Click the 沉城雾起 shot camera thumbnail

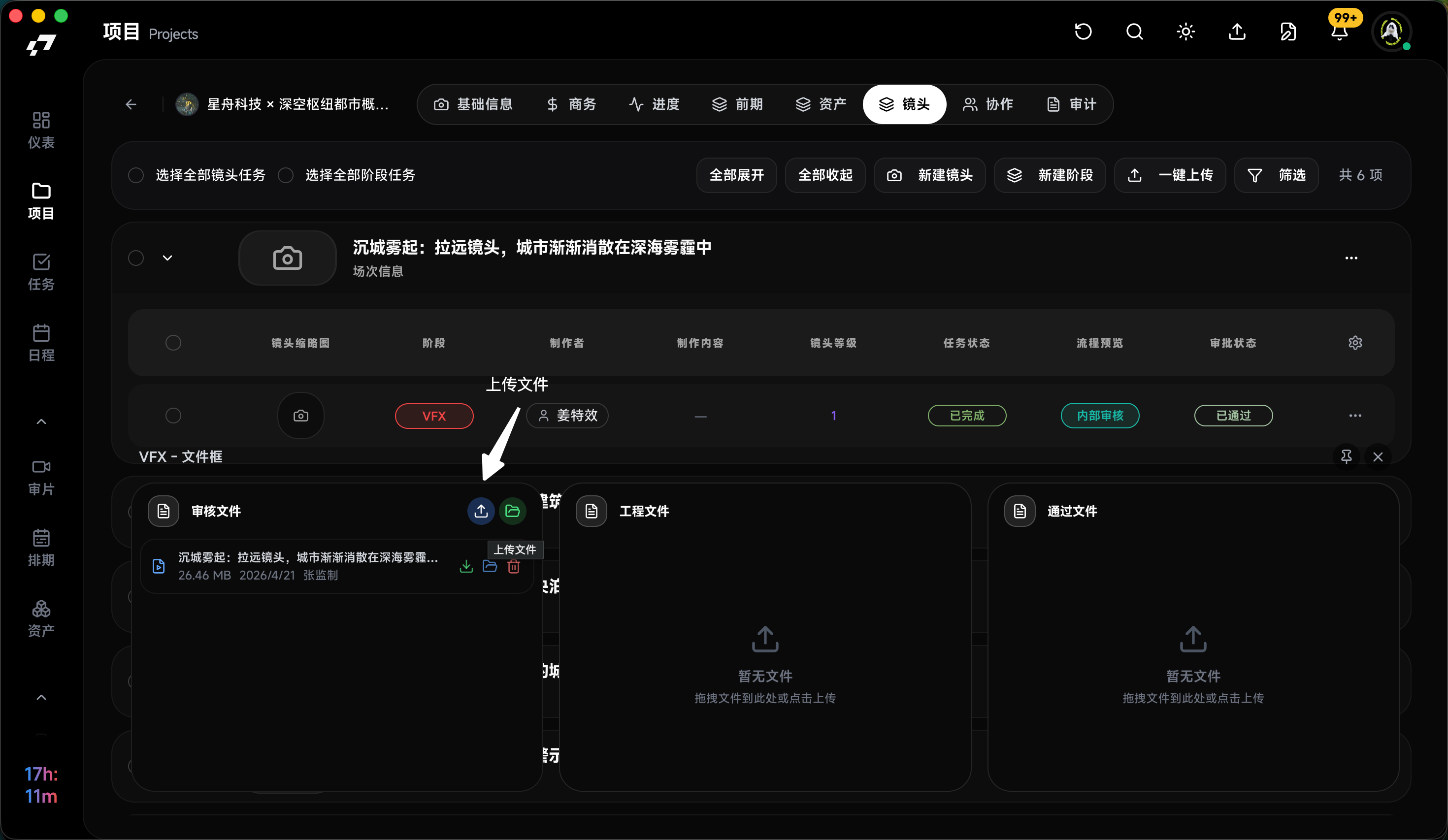(x=287, y=258)
